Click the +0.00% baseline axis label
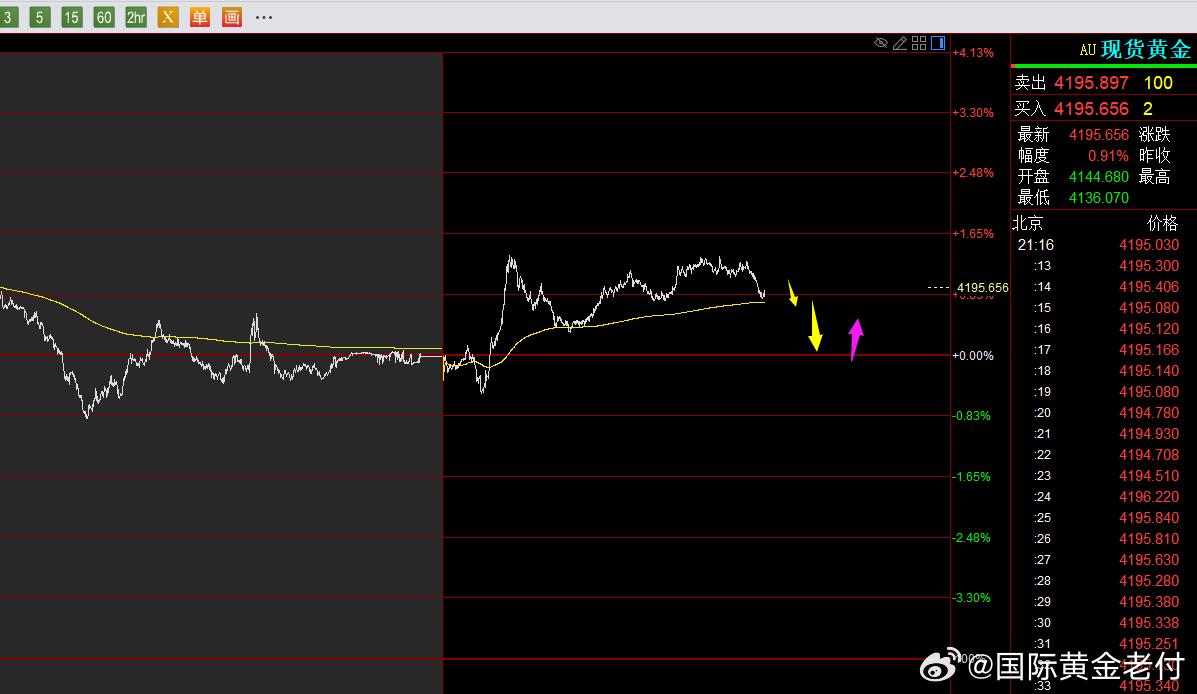 [x=973, y=356]
